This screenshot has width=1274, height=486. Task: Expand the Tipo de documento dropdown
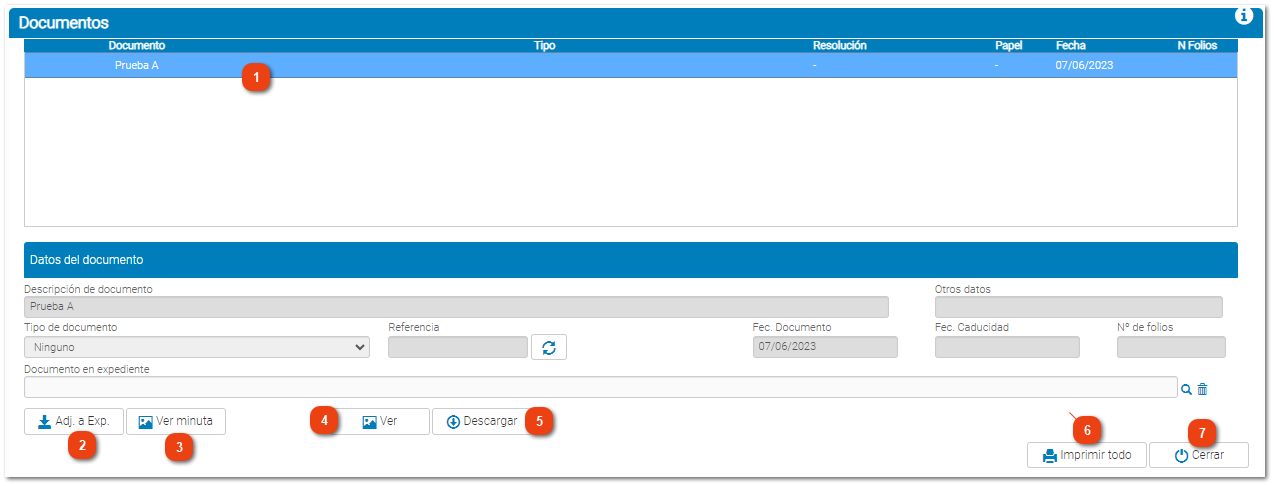197,347
